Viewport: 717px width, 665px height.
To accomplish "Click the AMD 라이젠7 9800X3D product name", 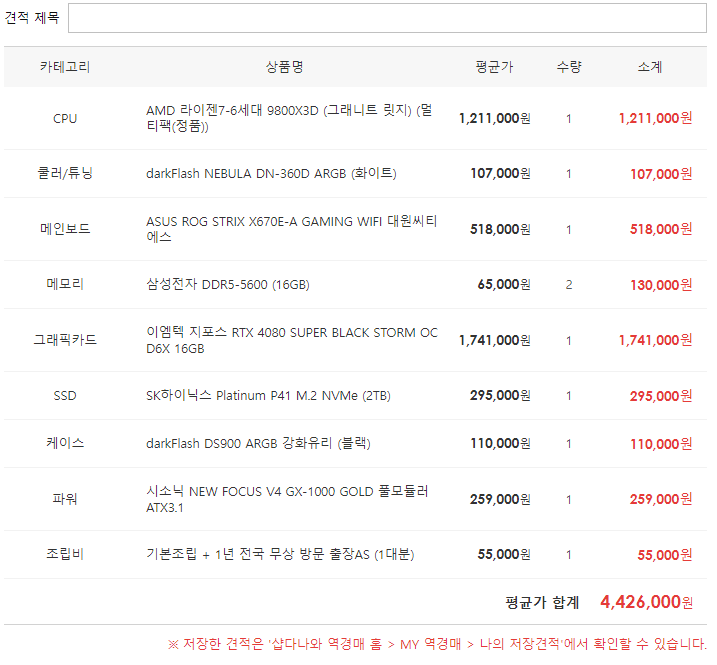I will pos(289,118).
